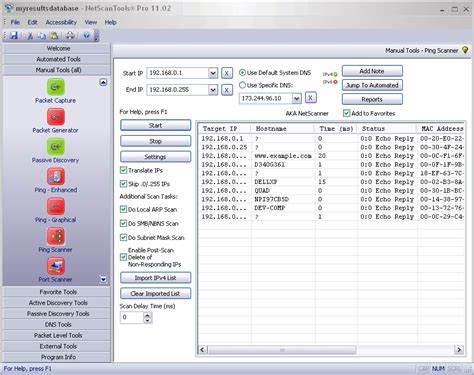
Task: Click the Save toolbar icon
Action: [x=14, y=35]
